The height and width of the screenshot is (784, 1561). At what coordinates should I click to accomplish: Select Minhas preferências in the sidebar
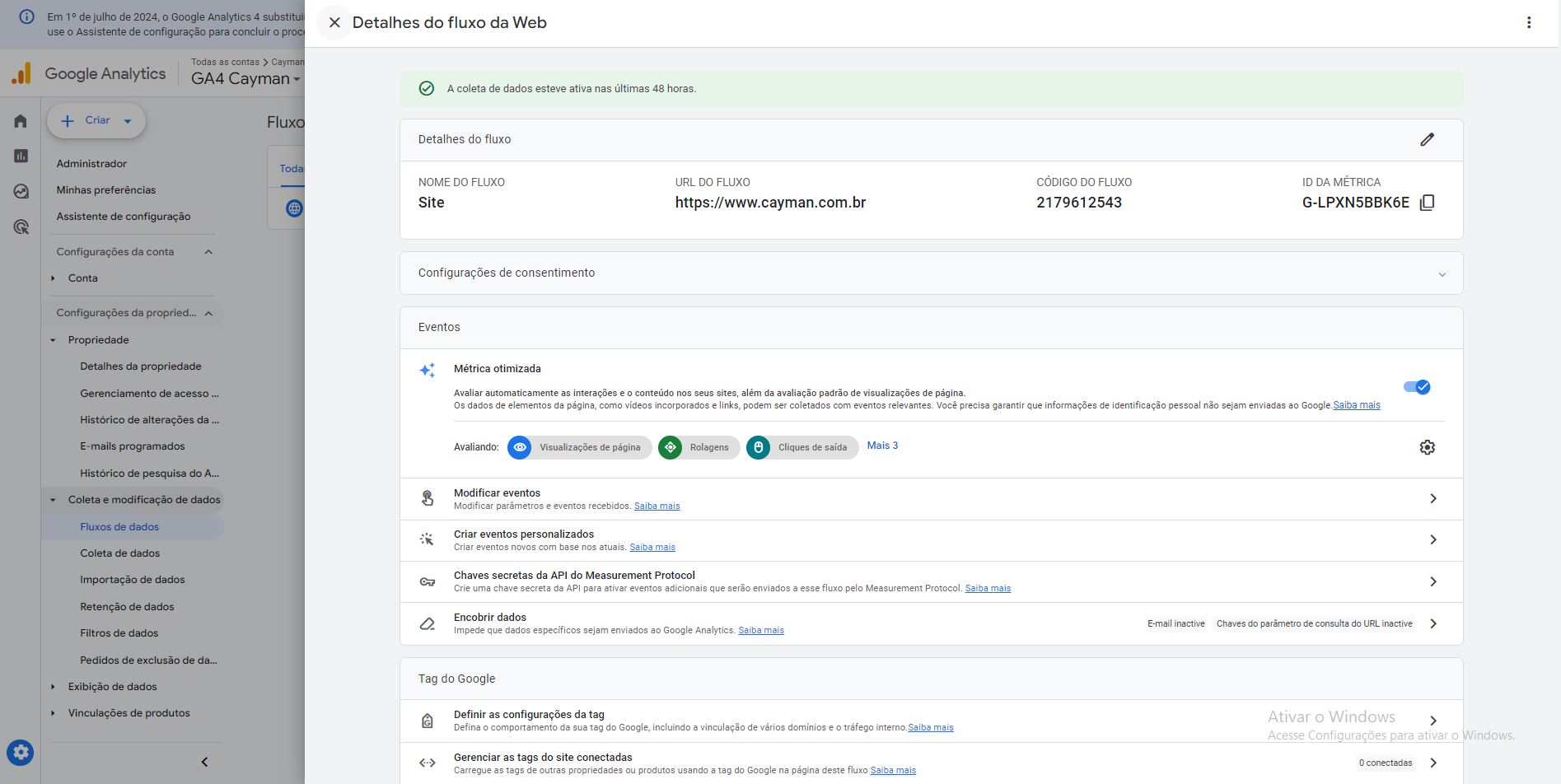(x=105, y=190)
